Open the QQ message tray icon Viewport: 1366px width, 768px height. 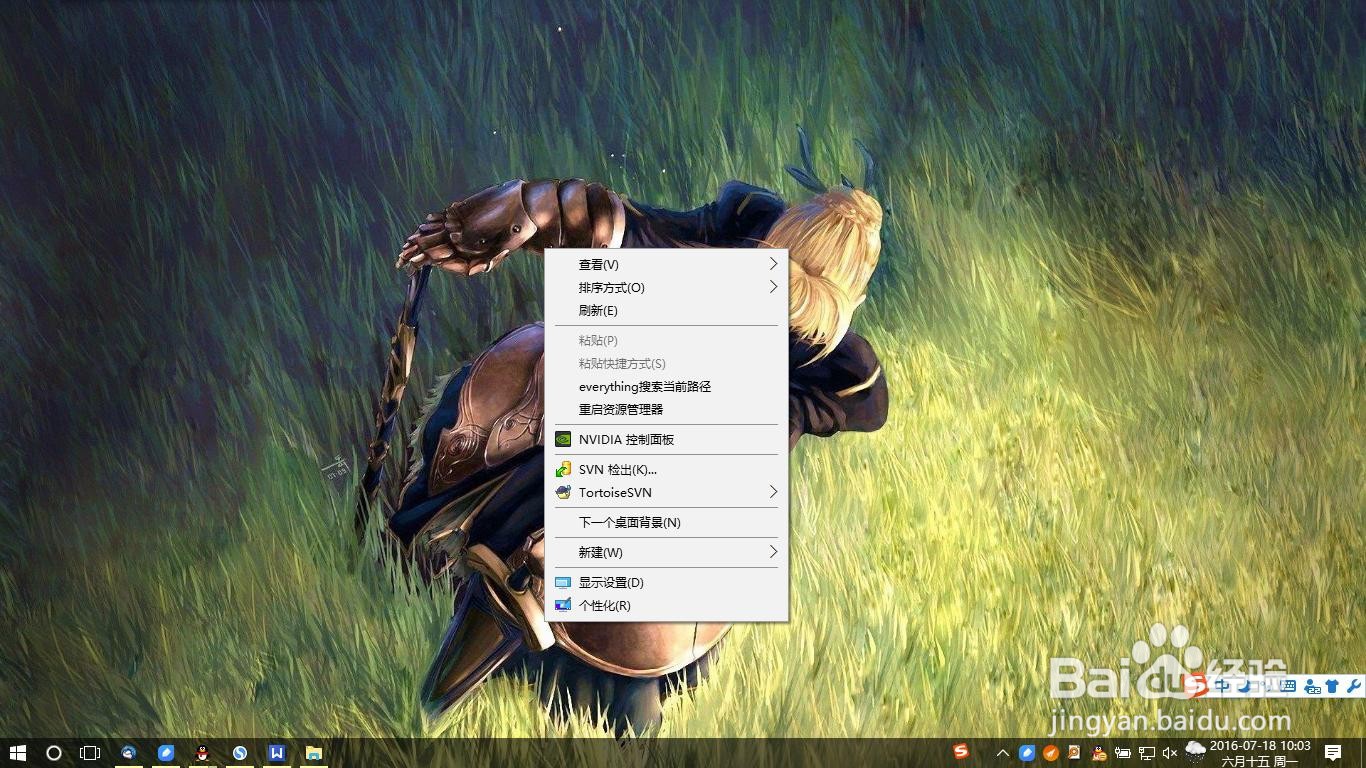click(1099, 753)
